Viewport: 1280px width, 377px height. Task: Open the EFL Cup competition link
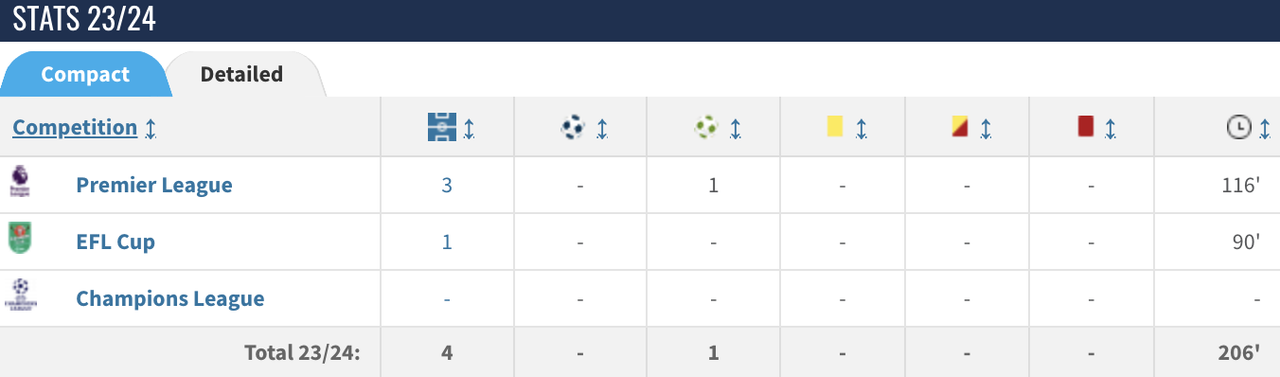coord(116,242)
